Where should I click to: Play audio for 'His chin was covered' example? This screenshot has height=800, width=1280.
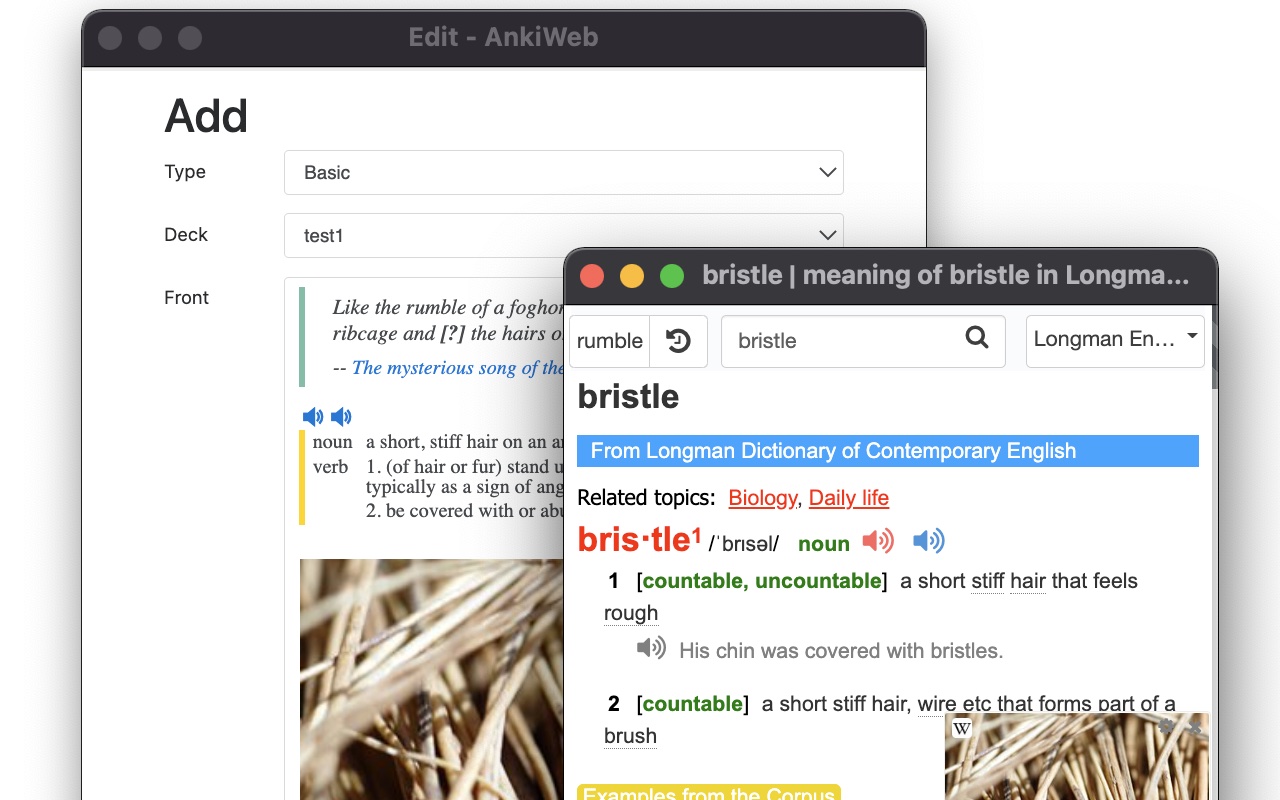[x=651, y=648]
